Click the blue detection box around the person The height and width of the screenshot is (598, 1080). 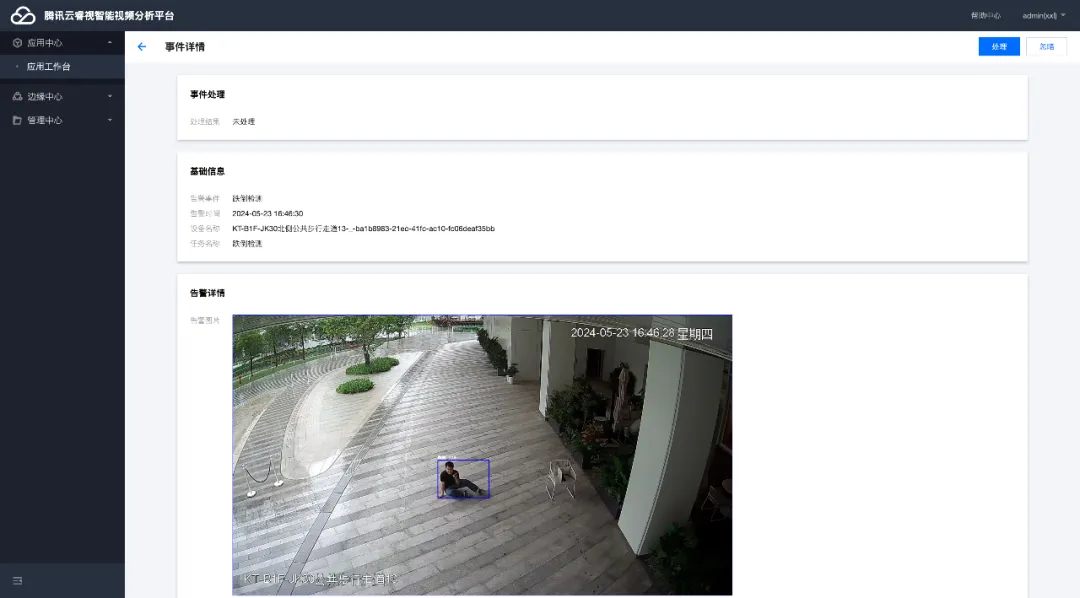[x=464, y=478]
